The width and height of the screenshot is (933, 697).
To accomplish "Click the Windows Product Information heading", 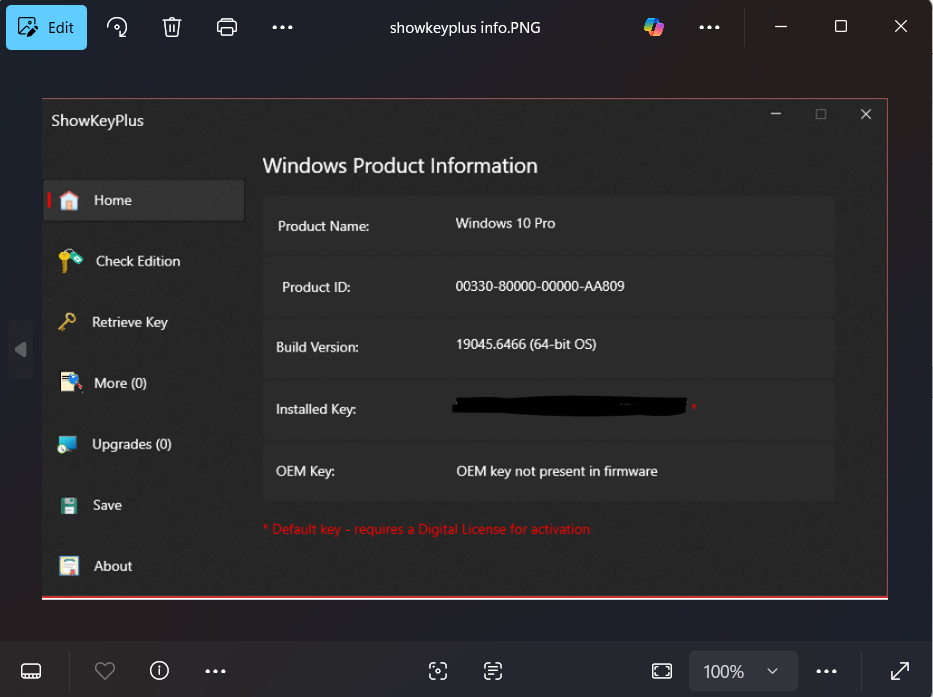I will [400, 165].
